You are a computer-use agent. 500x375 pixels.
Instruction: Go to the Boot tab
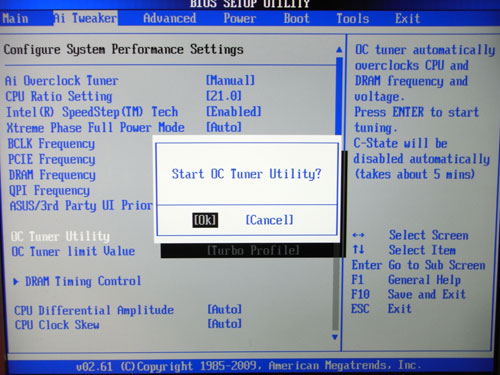296,18
